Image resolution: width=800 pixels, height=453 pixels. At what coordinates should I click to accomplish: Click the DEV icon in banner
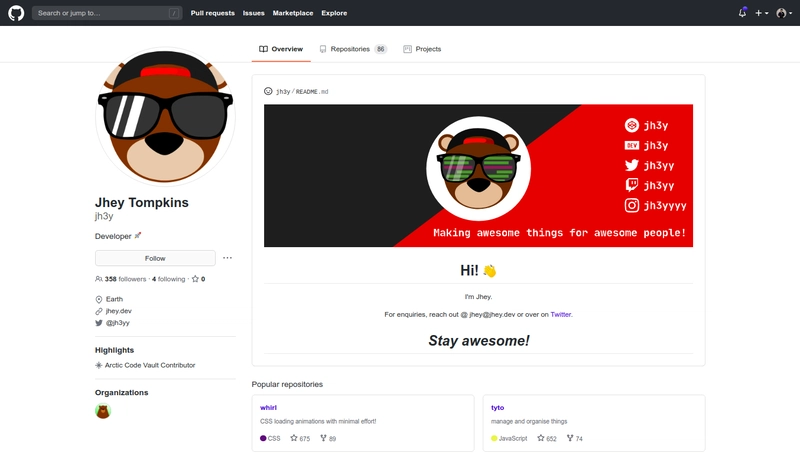point(632,145)
